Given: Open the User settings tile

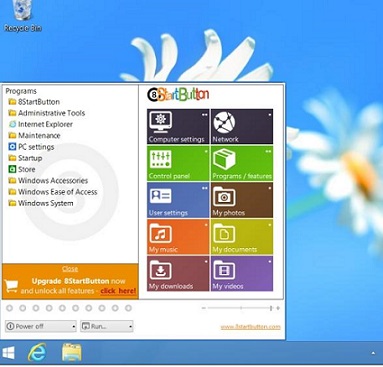Looking at the screenshot, I should pos(178,200).
